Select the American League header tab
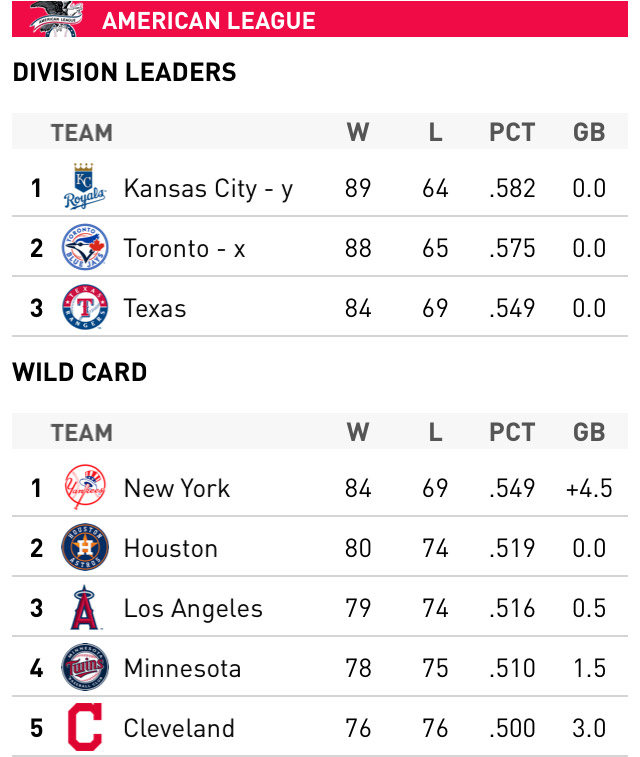 point(209,20)
